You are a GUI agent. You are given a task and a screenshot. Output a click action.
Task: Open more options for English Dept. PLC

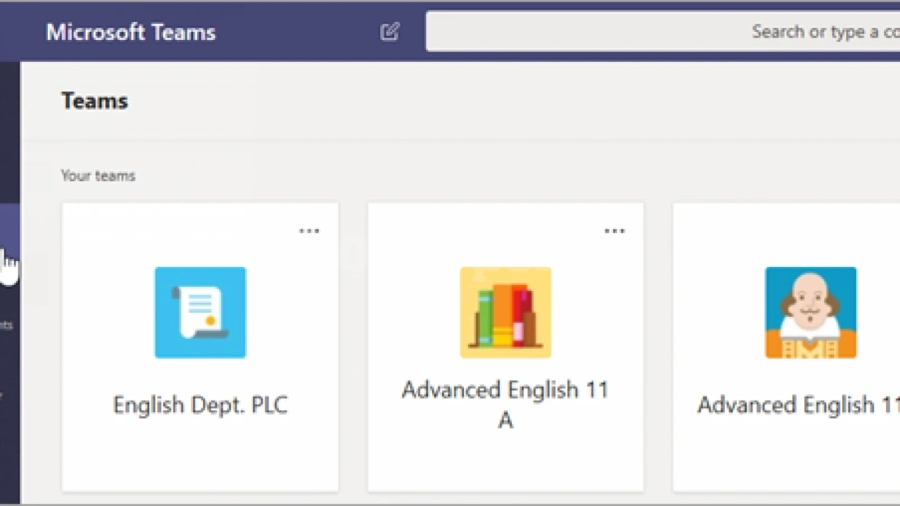tap(309, 231)
